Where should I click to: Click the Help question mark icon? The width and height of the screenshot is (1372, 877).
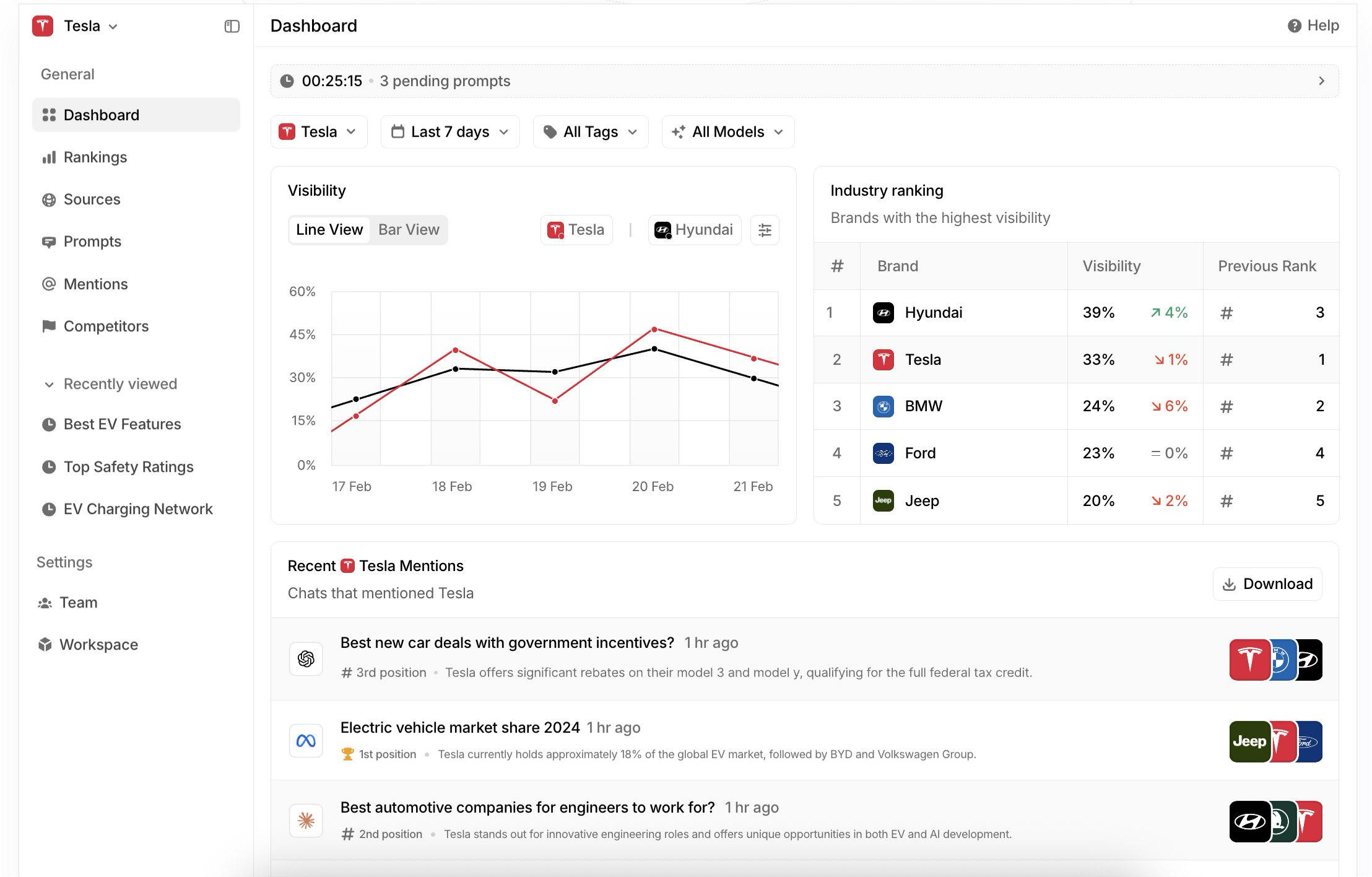1294,25
